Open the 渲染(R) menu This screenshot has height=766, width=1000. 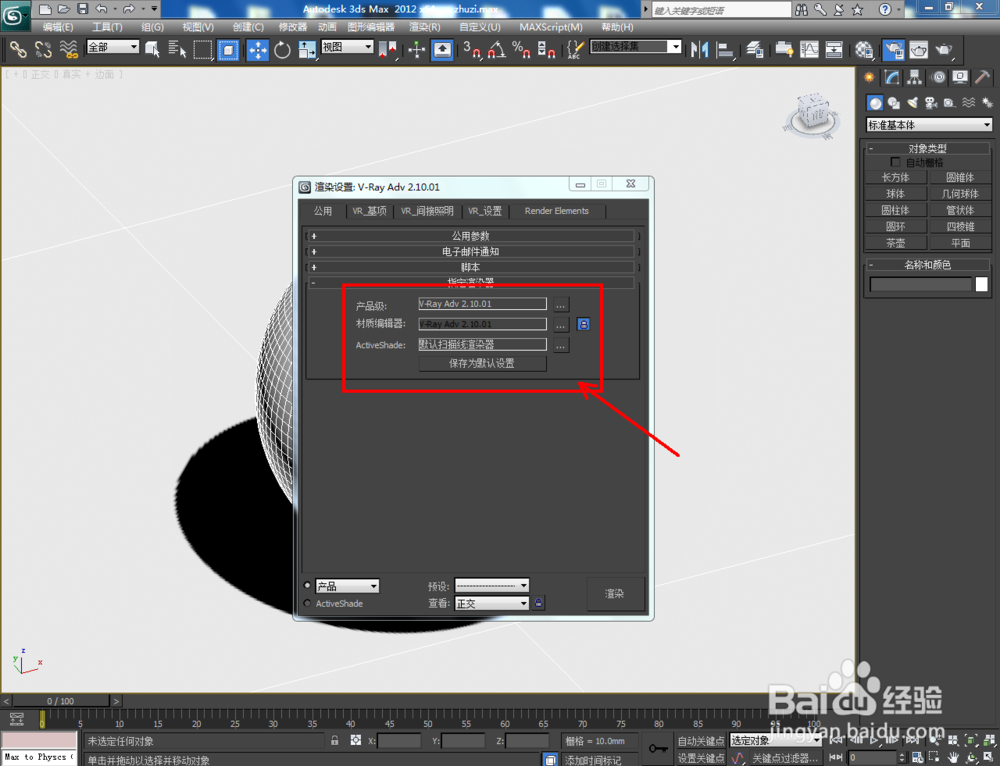coord(424,27)
